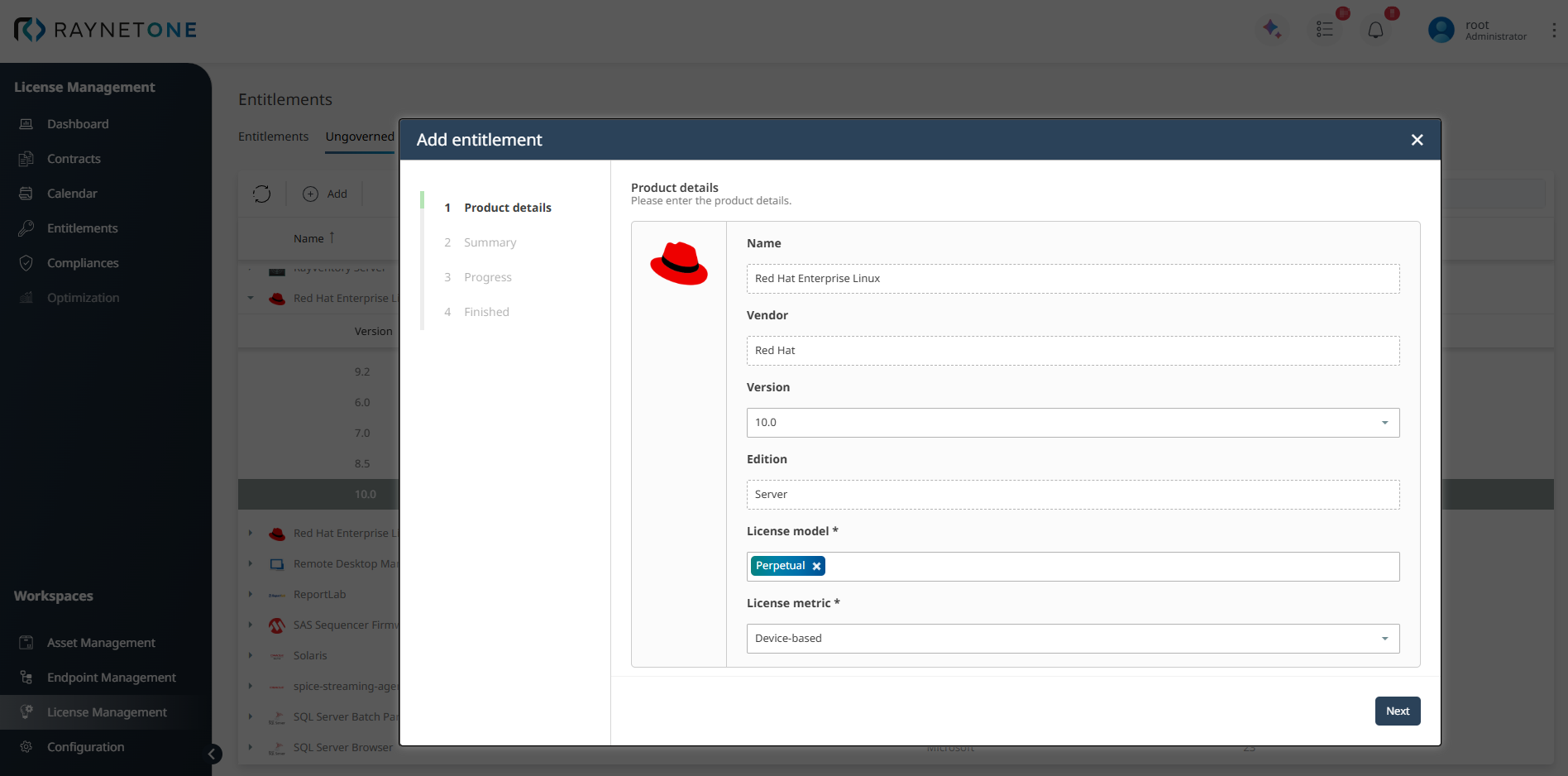Viewport: 1568px width, 776px height.
Task: Click the Name column sort arrow
Action: pos(332,237)
